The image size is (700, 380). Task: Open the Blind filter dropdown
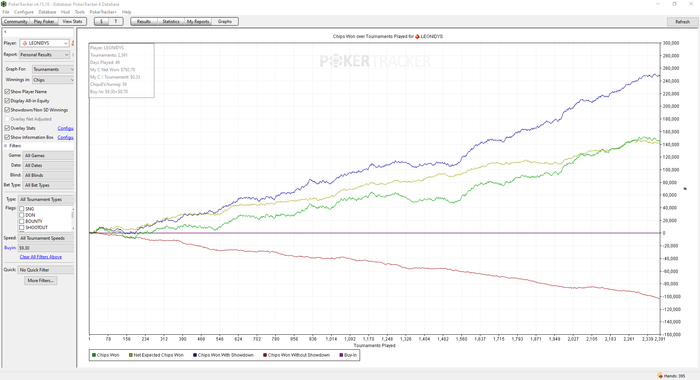pos(48,175)
